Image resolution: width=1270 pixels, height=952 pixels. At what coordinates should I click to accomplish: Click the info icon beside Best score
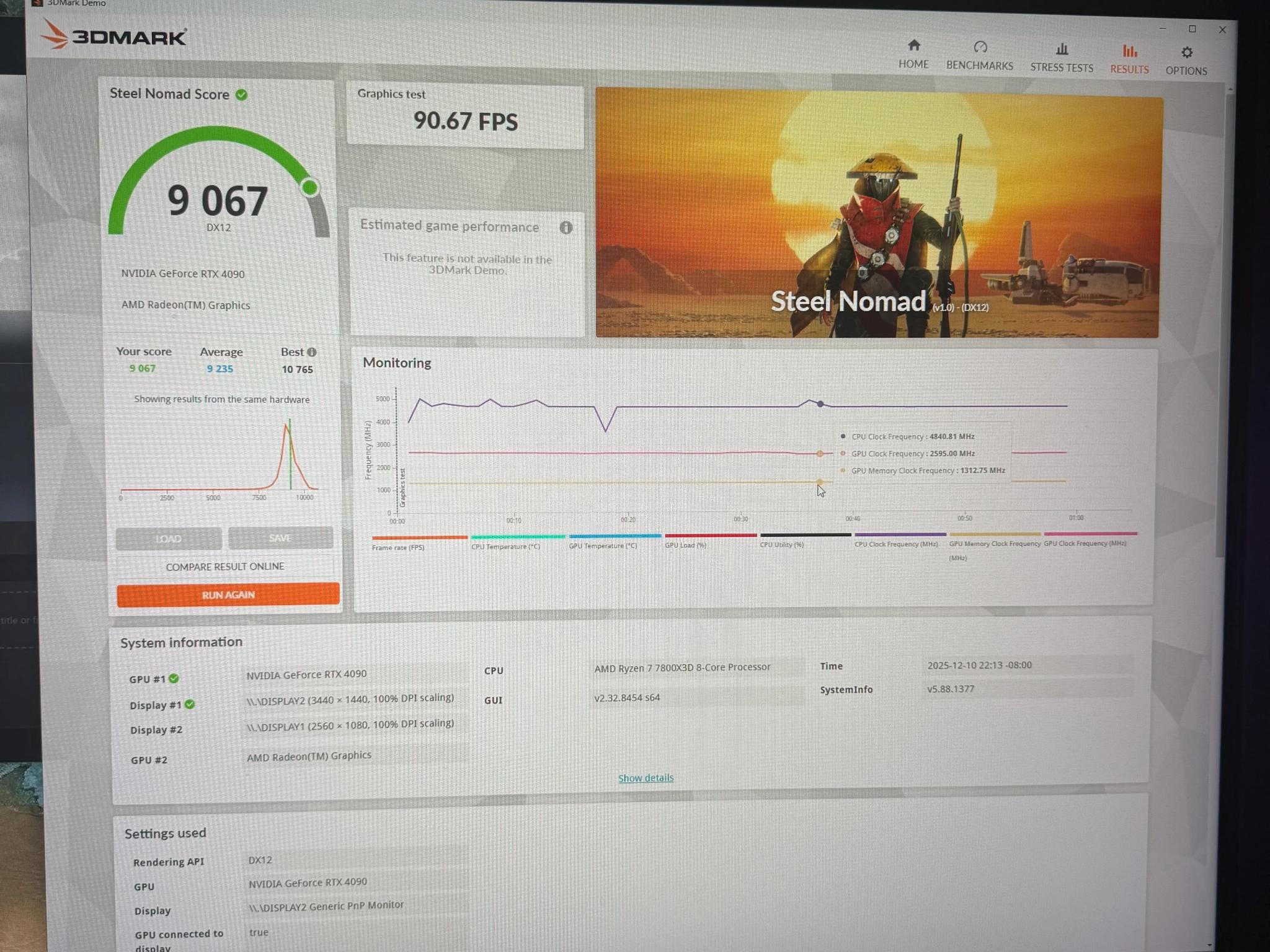pos(312,352)
